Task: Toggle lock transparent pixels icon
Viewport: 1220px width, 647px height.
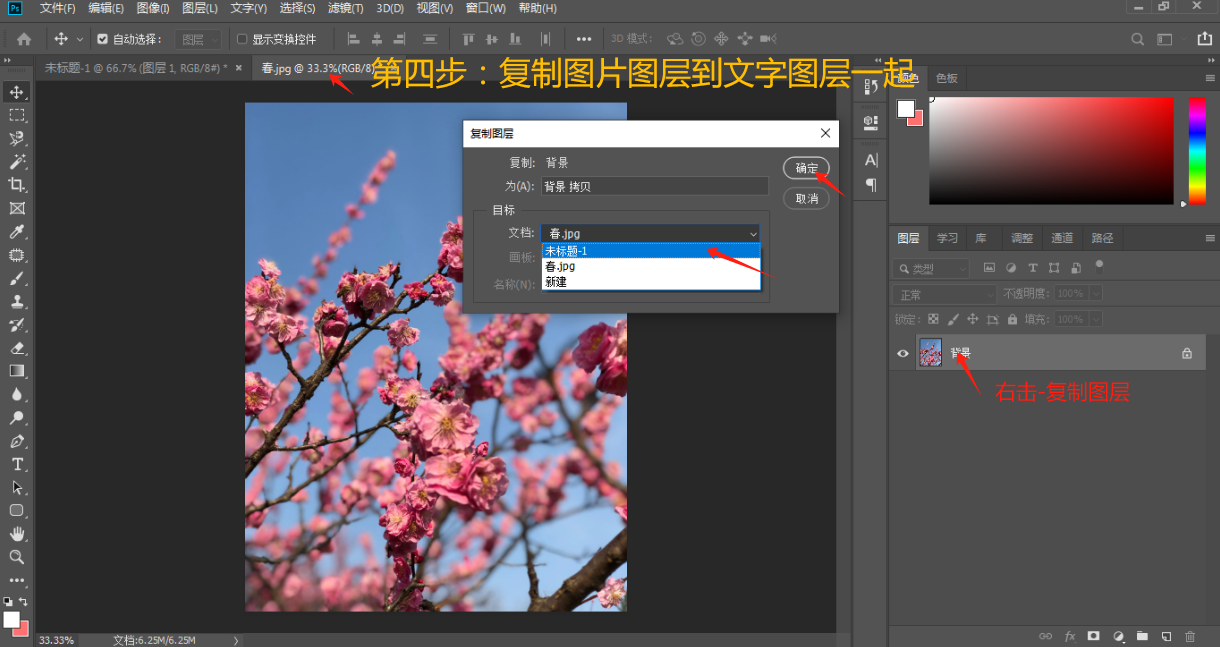Action: [x=934, y=319]
